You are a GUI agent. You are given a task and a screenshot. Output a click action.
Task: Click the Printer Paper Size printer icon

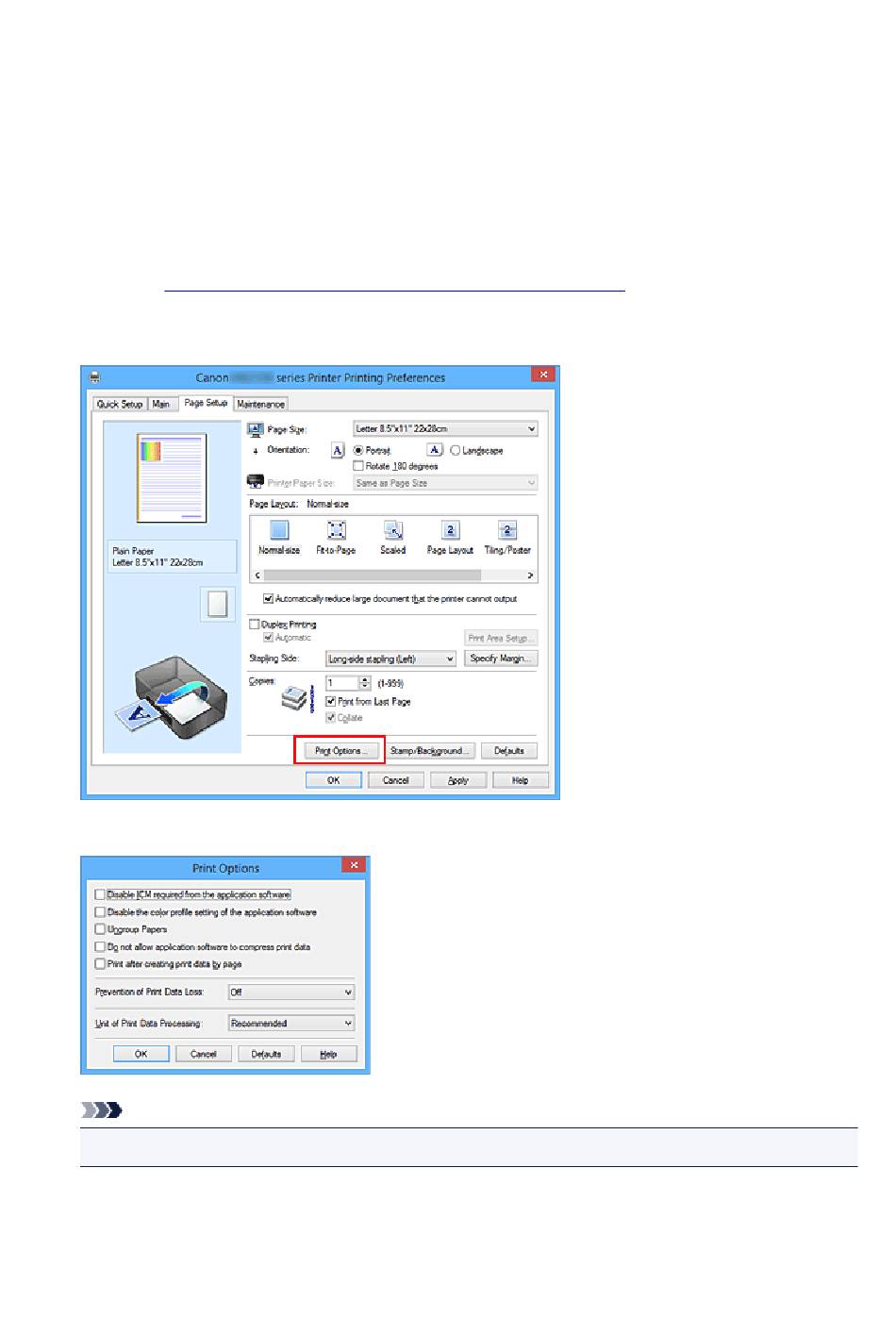tap(255, 482)
